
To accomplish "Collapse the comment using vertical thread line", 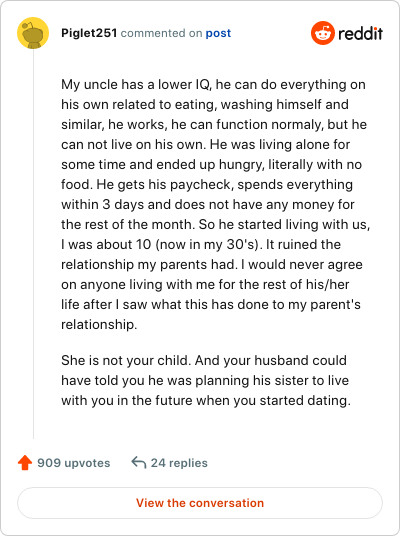I will pos(34,244).
